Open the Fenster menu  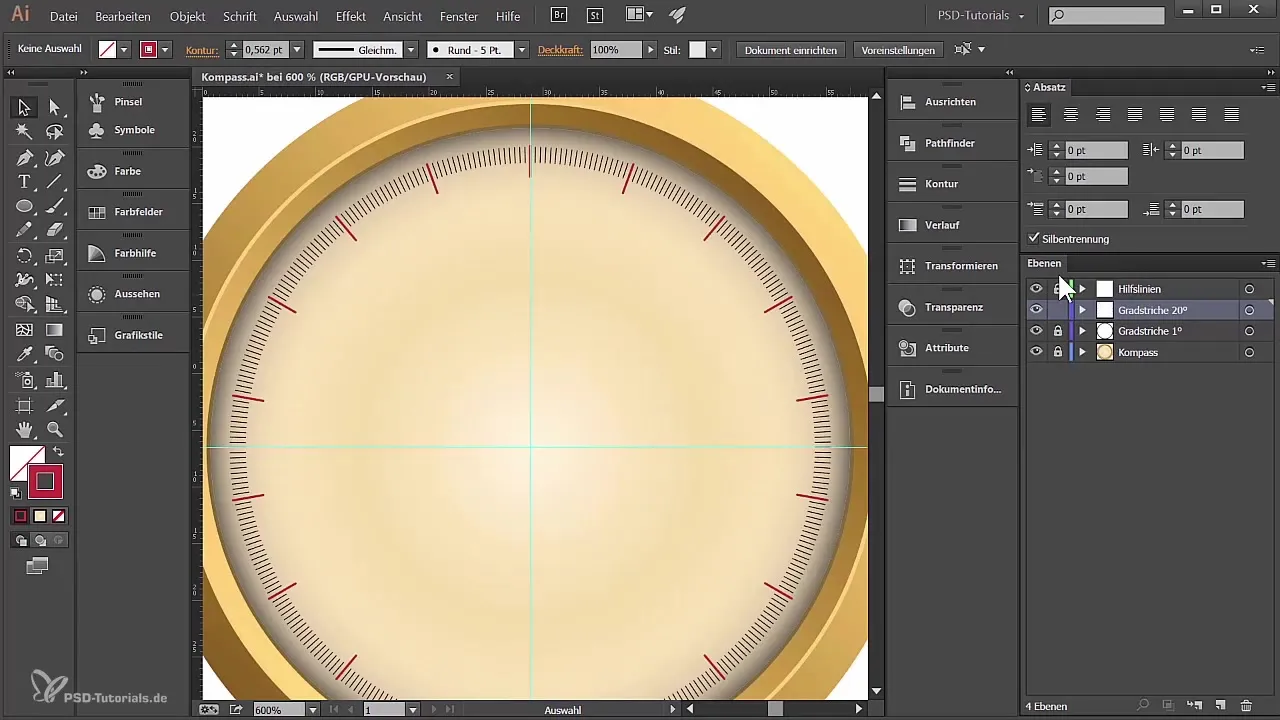click(x=459, y=16)
